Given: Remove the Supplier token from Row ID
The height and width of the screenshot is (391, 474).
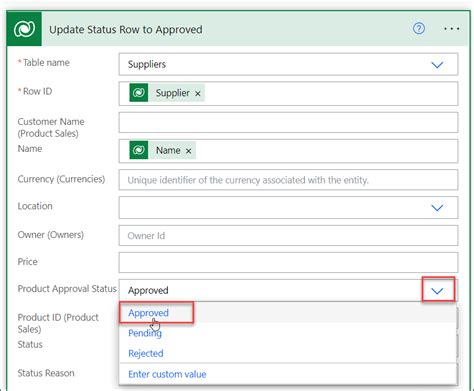Looking at the screenshot, I should (x=198, y=94).
